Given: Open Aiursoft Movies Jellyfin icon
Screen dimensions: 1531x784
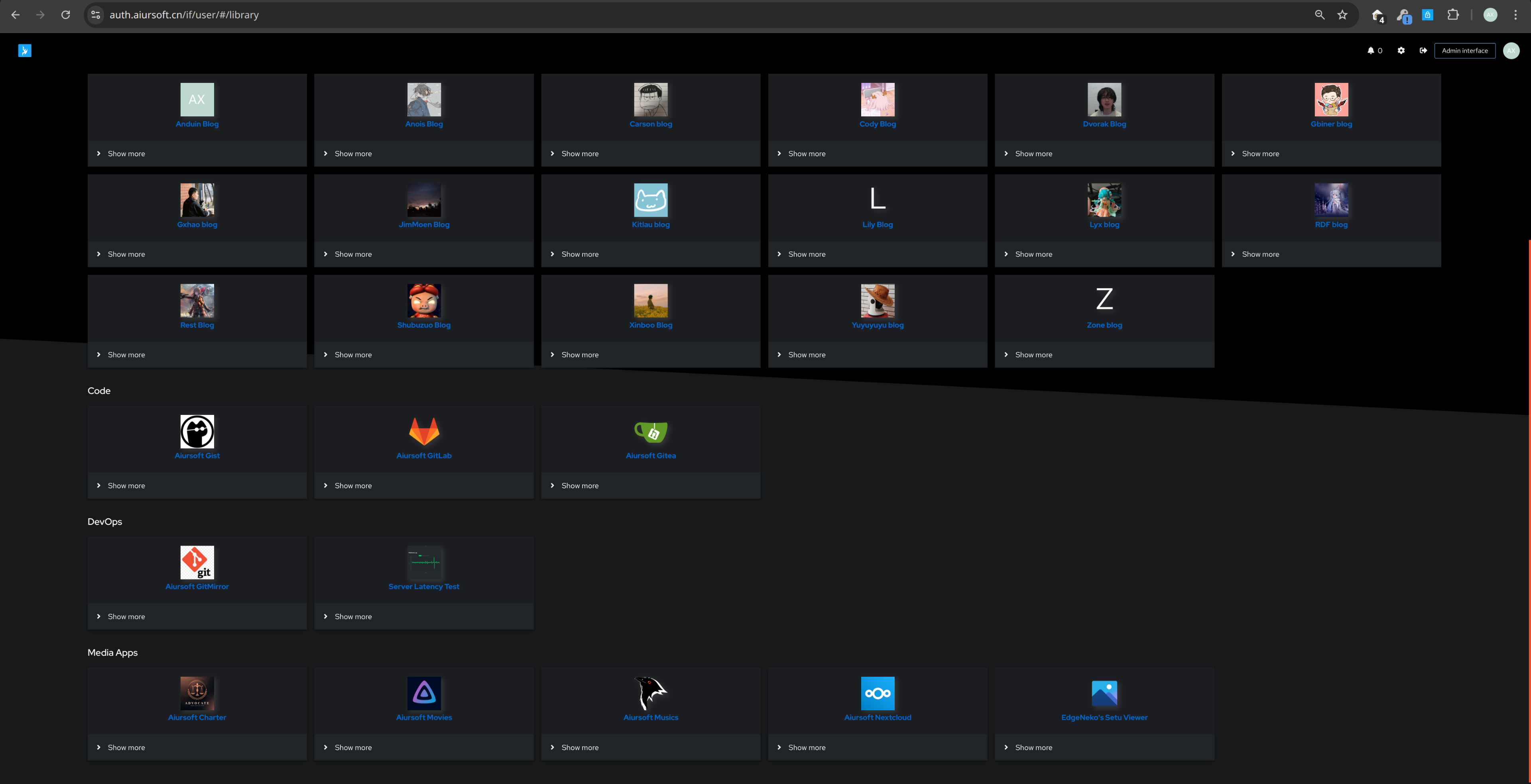Looking at the screenshot, I should tap(424, 693).
